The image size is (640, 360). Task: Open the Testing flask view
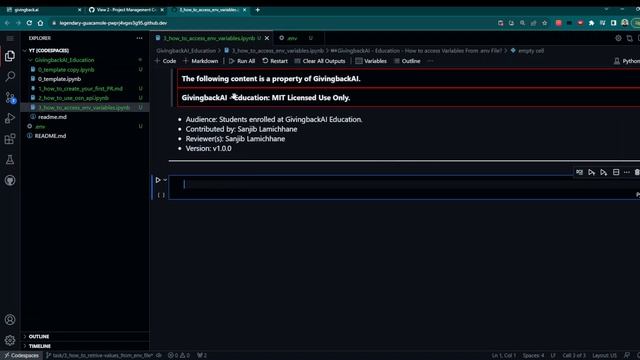coord(10,160)
